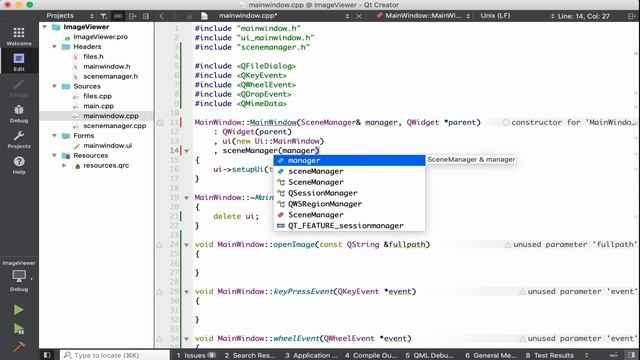Toggle the left sidebar visibility
The image size is (640, 360).
point(47,355)
